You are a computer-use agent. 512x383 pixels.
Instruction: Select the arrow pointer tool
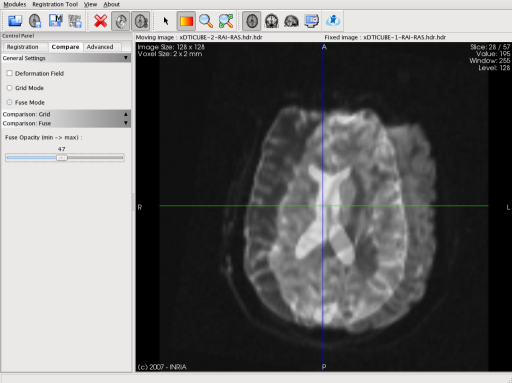[x=166, y=21]
